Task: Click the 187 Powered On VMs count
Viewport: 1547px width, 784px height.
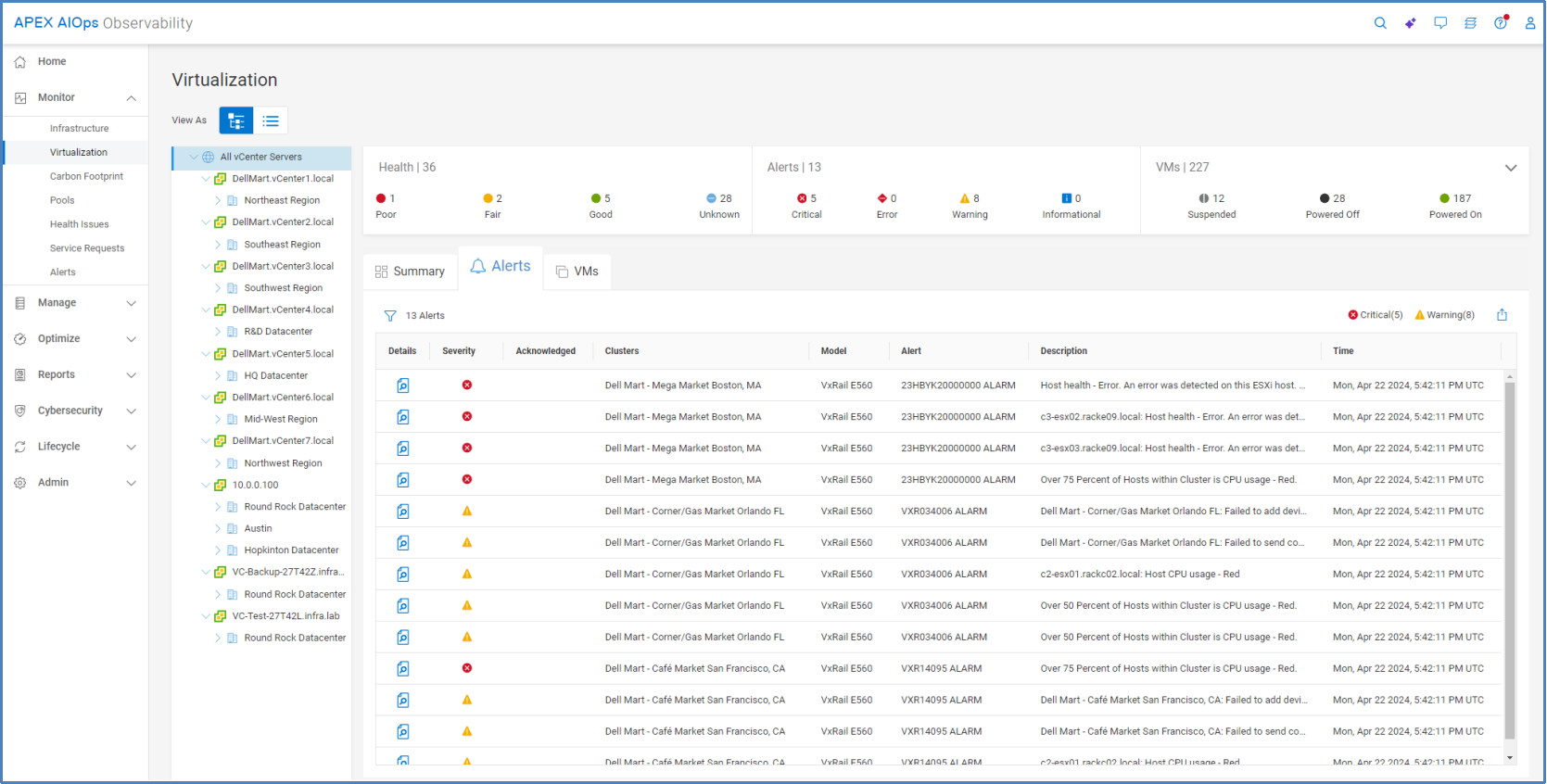Action: (1455, 198)
